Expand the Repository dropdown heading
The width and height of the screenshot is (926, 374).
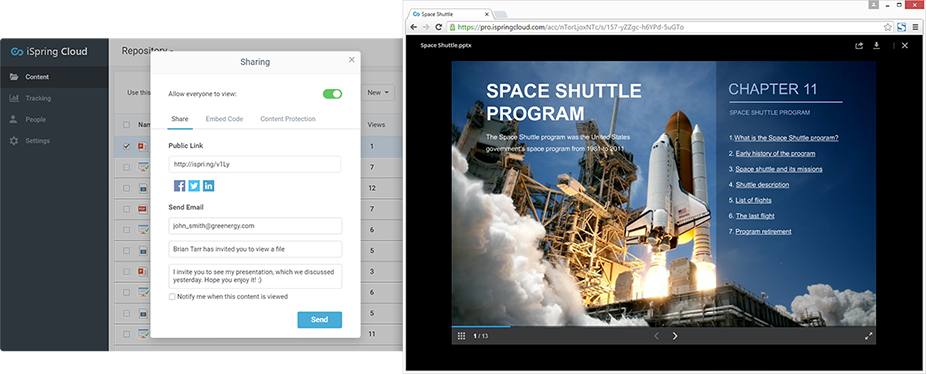148,51
